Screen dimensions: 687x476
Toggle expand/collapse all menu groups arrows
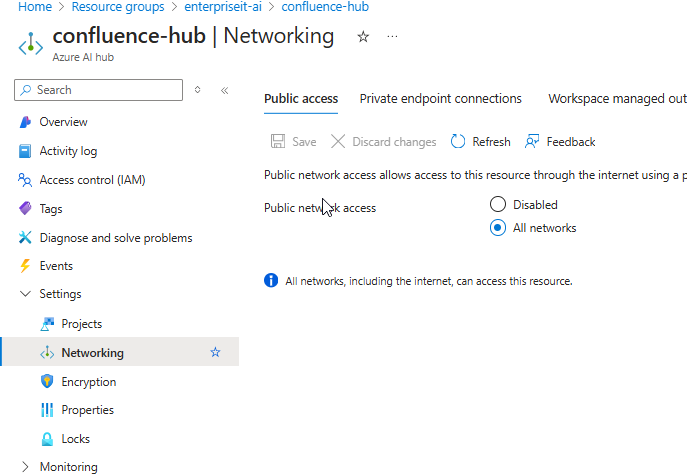point(198,90)
